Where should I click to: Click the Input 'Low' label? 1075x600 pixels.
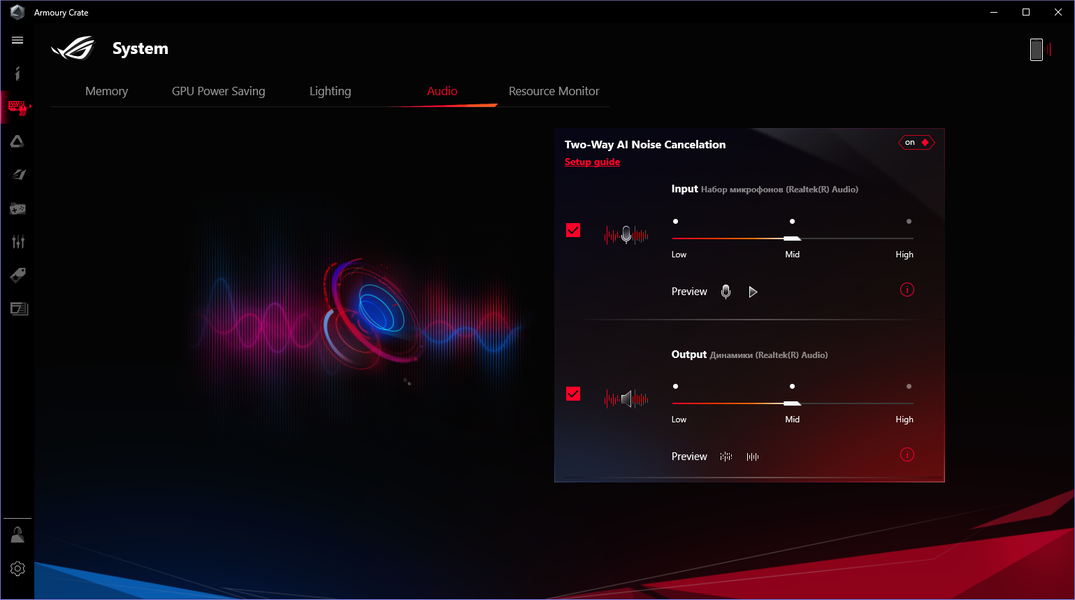[x=679, y=254]
